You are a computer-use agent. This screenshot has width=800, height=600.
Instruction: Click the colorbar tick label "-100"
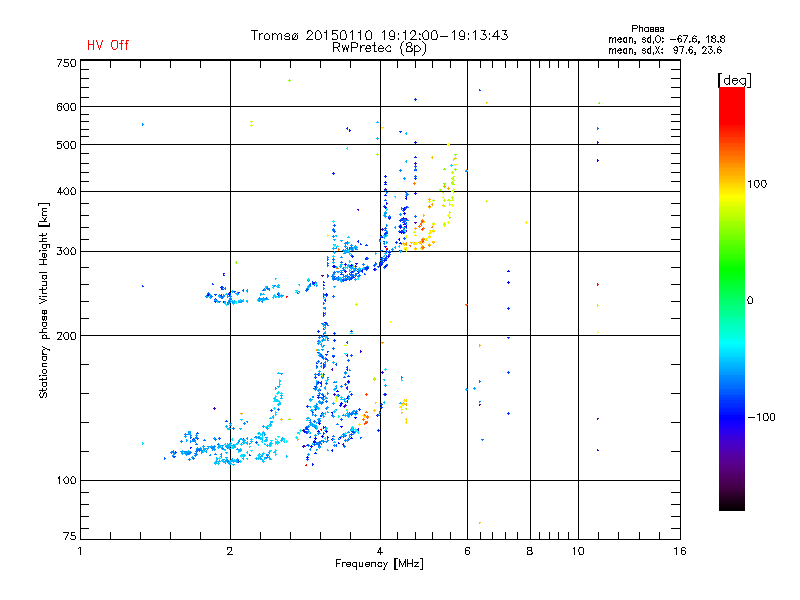761,417
